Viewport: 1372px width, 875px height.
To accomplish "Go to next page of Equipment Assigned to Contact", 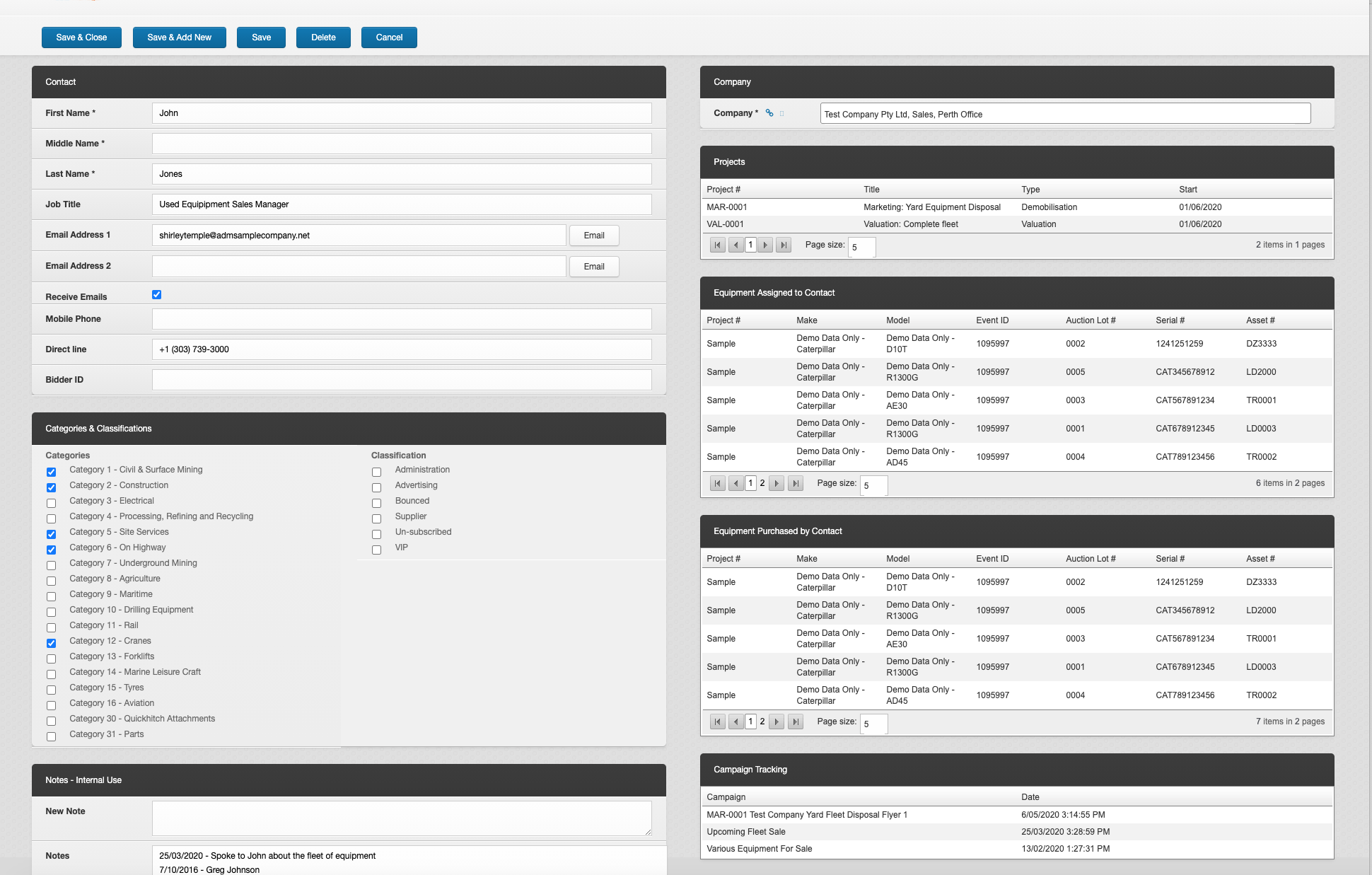I will pos(776,483).
